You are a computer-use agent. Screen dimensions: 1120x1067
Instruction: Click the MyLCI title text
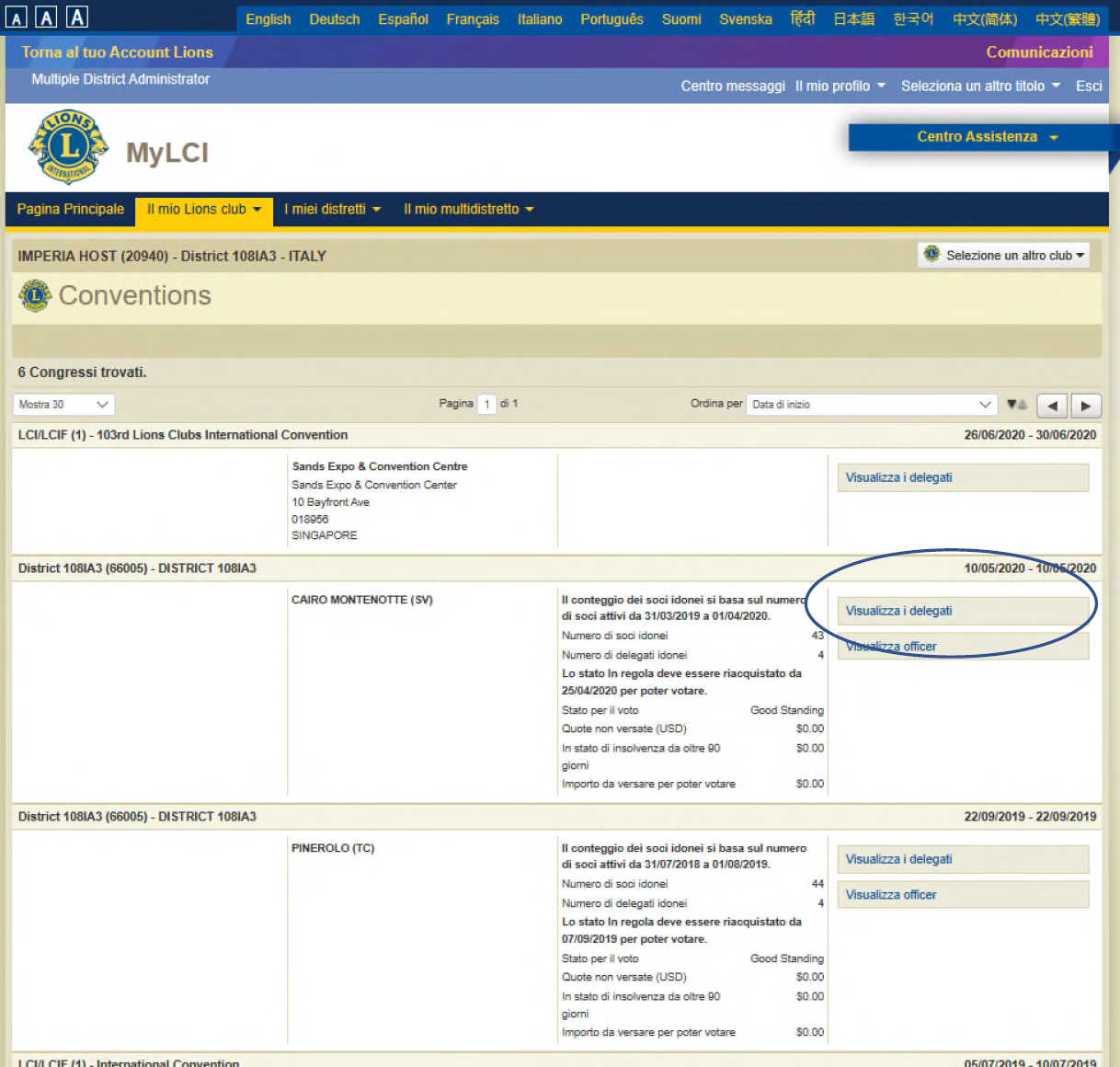coord(167,153)
